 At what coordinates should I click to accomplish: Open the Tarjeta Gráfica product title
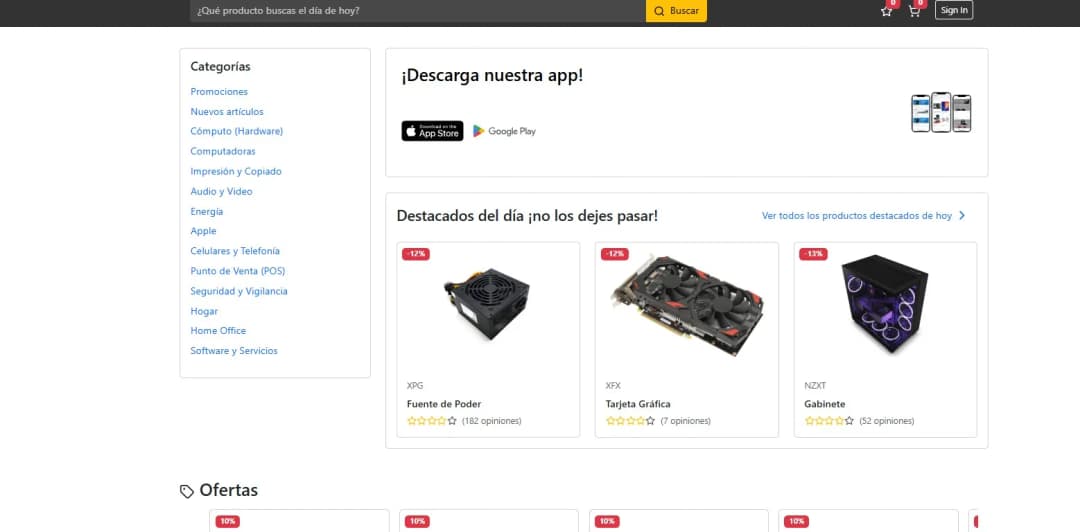pyautogui.click(x=637, y=404)
